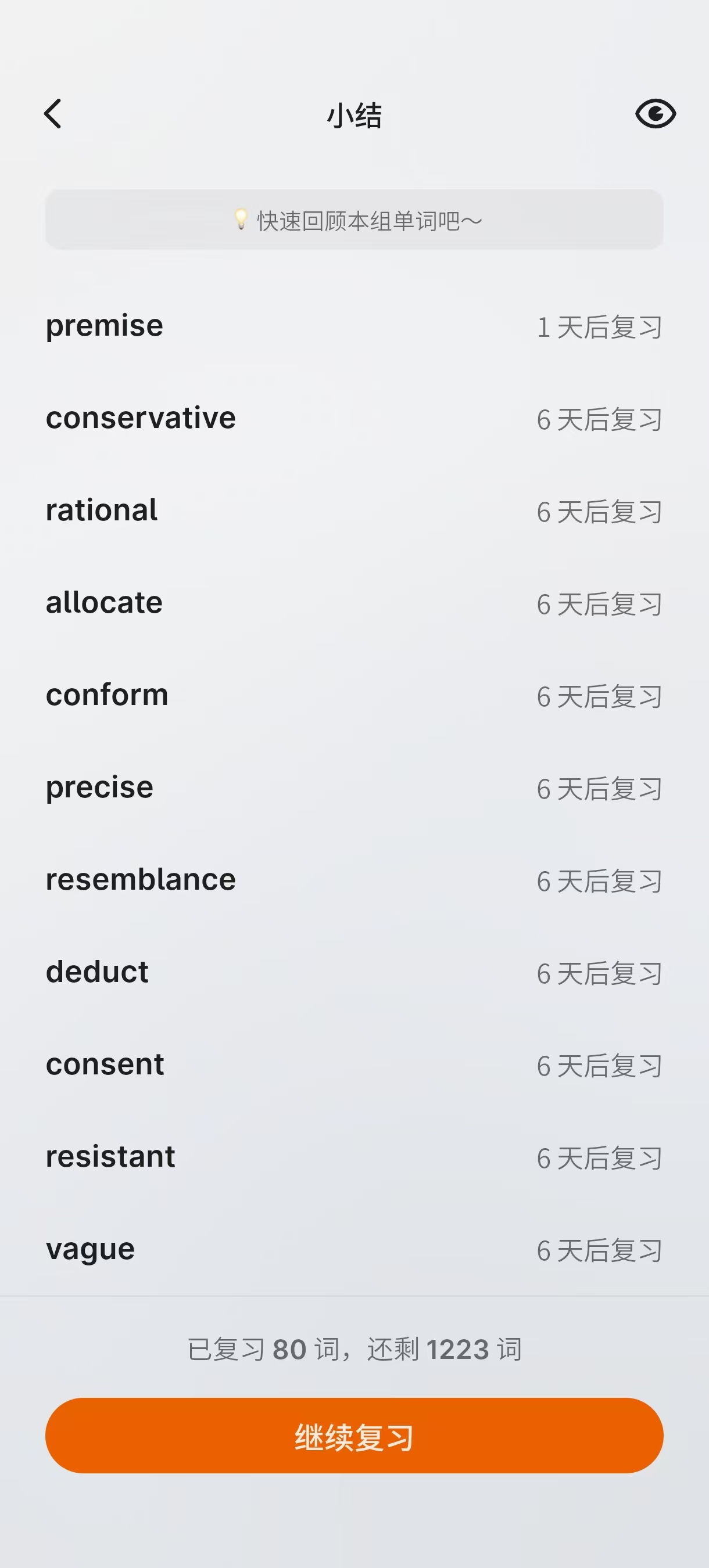
Task: Tap the word rational
Action: (102, 510)
